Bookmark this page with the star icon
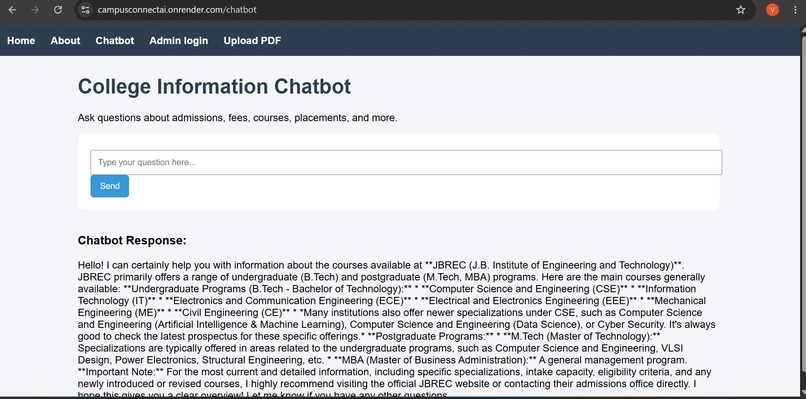This screenshot has height=399, width=806. pos(741,10)
